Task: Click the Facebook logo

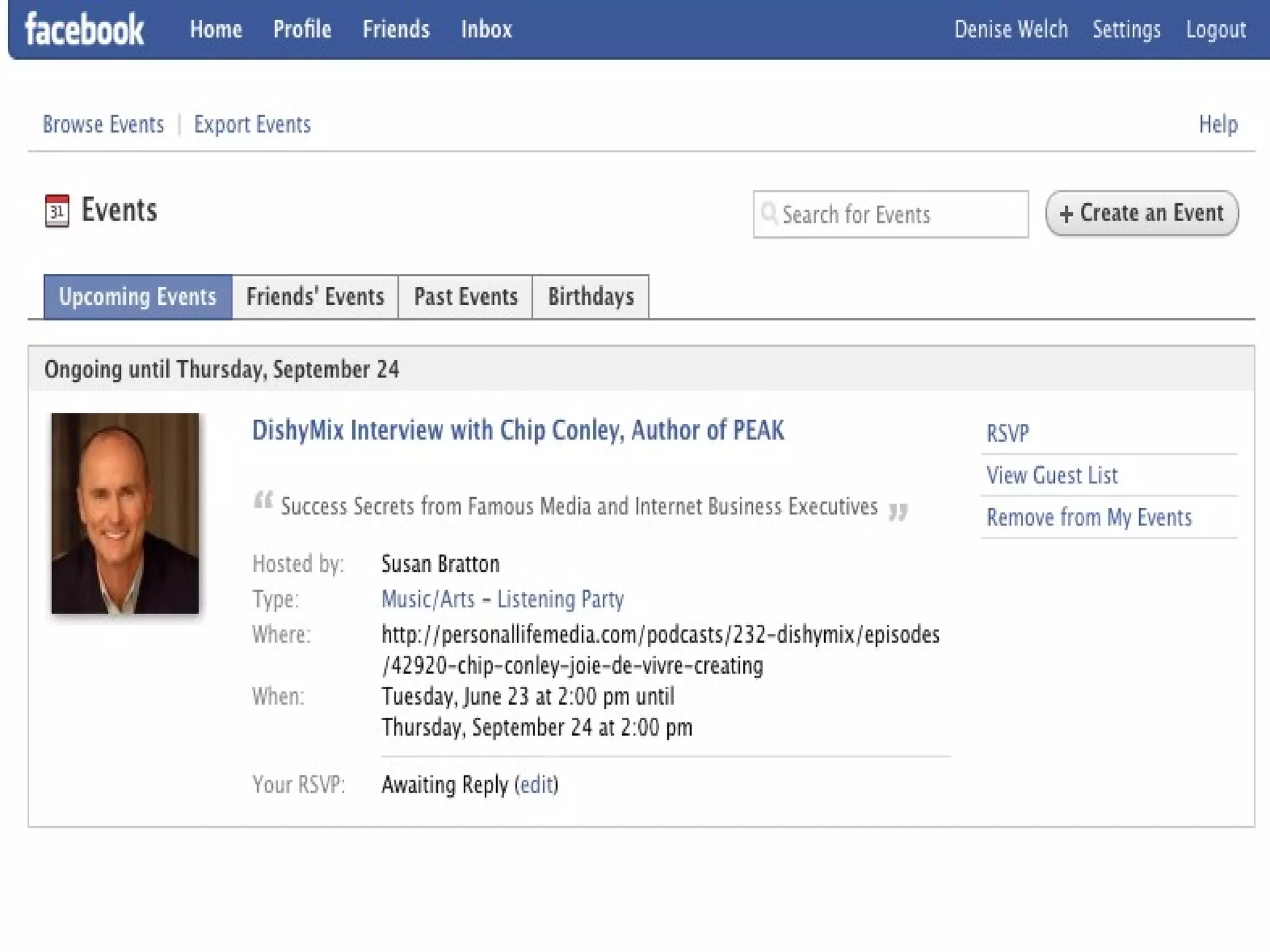Action: point(84,30)
